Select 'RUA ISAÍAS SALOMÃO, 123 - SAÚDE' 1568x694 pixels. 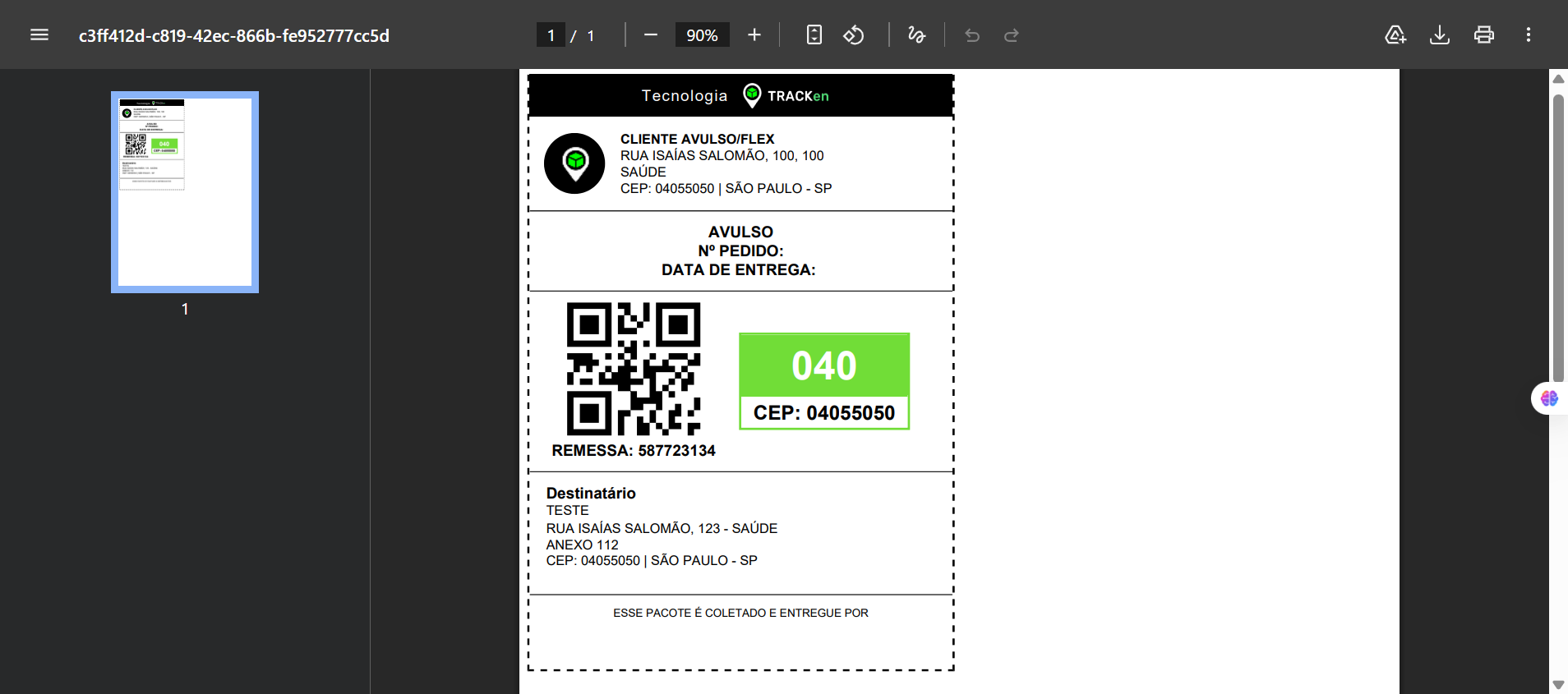click(662, 528)
